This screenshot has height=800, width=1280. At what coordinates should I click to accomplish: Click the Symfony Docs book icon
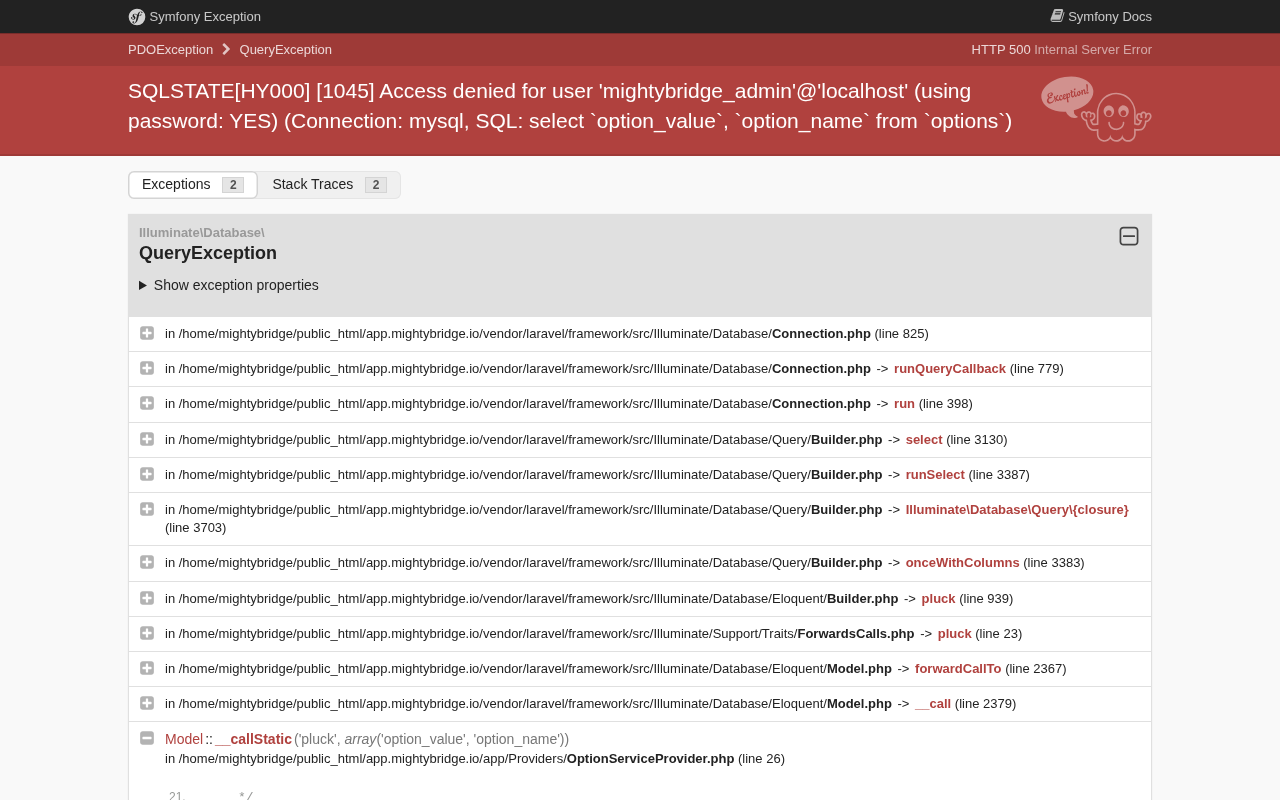[x=1057, y=16]
